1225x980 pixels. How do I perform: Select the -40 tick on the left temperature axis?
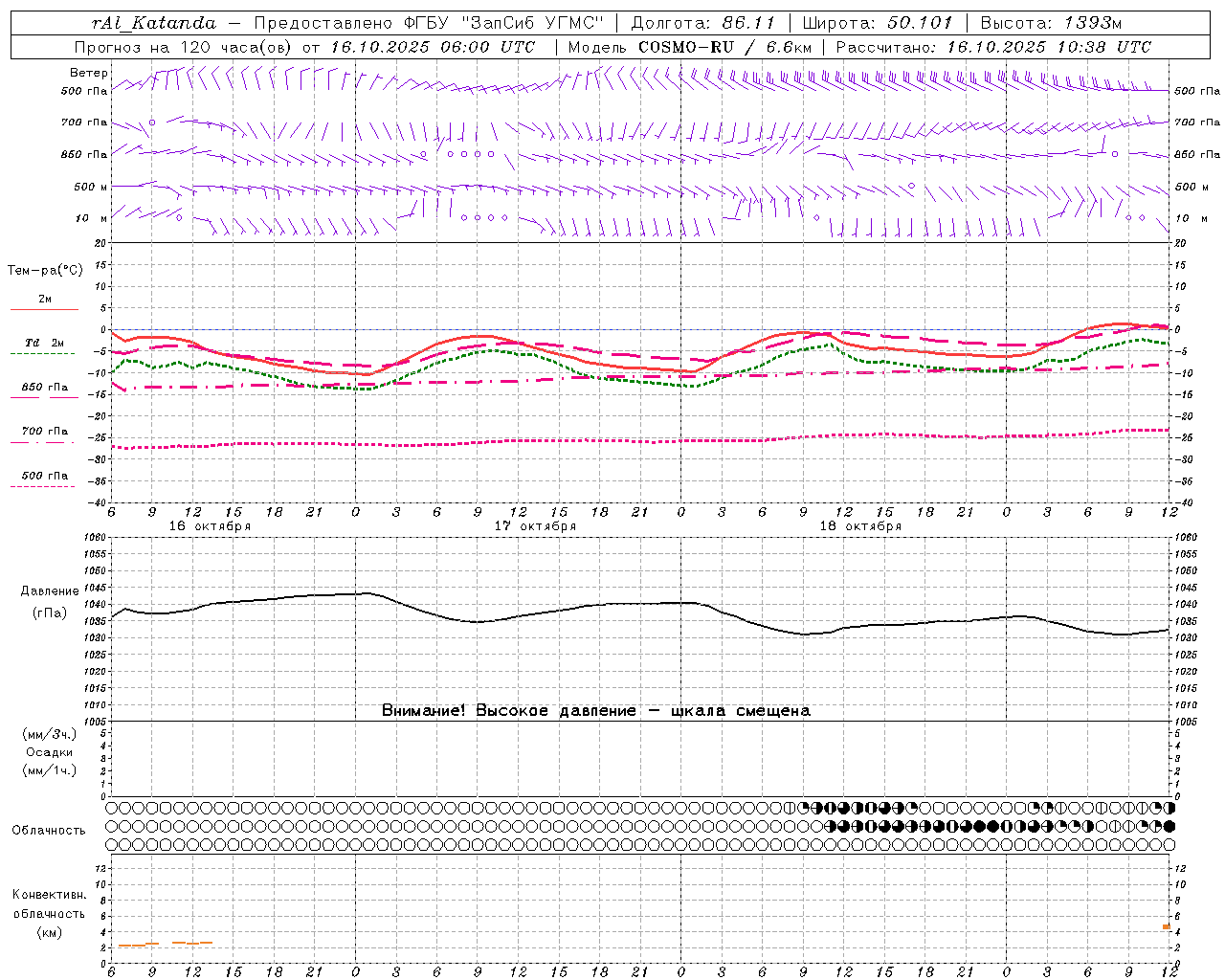[x=98, y=503]
